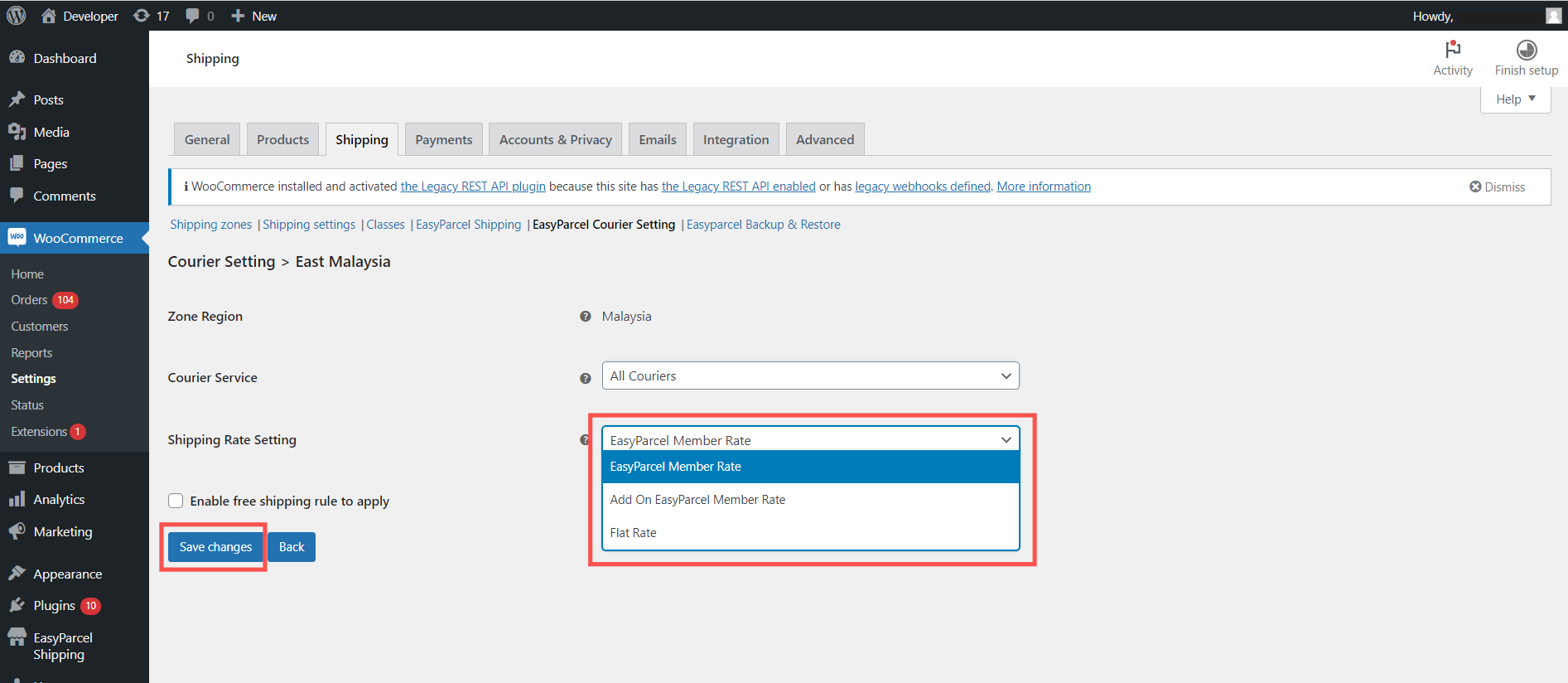Expand the Help dropdown

(x=1515, y=99)
